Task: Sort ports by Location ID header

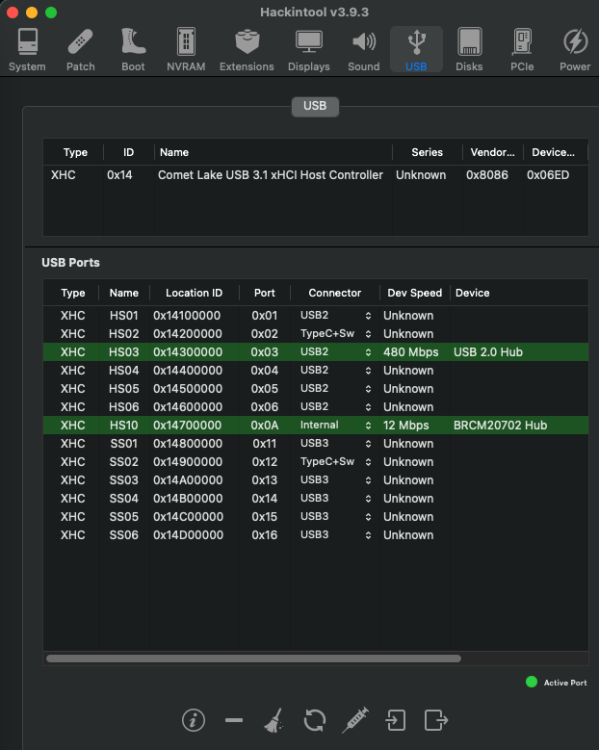Action: 194,293
